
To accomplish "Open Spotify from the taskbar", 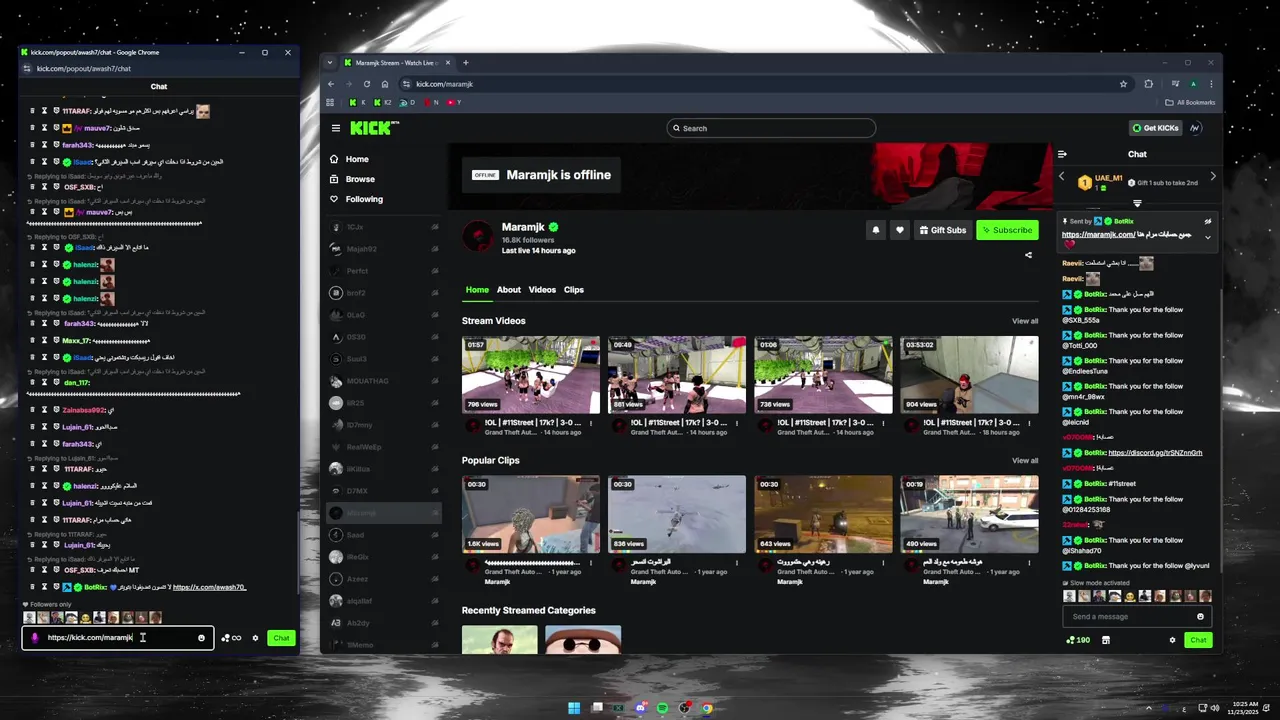I will click(662, 708).
